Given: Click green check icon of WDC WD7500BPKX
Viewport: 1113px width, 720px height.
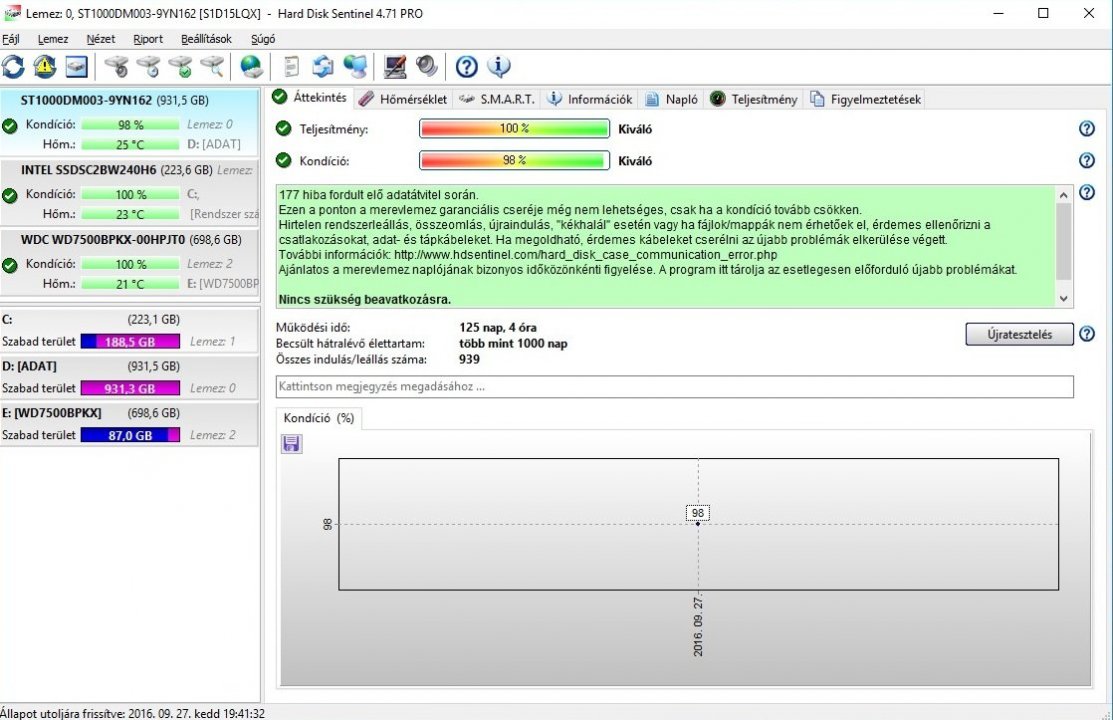Looking at the screenshot, I should 10,266.
